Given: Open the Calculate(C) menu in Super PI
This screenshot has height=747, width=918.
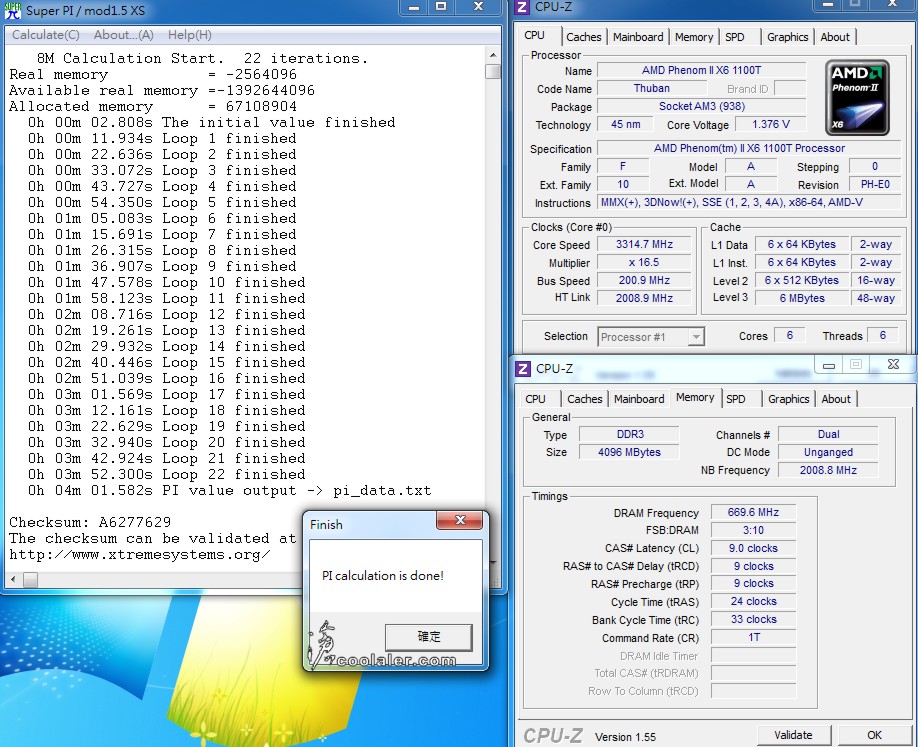Looking at the screenshot, I should coord(46,35).
